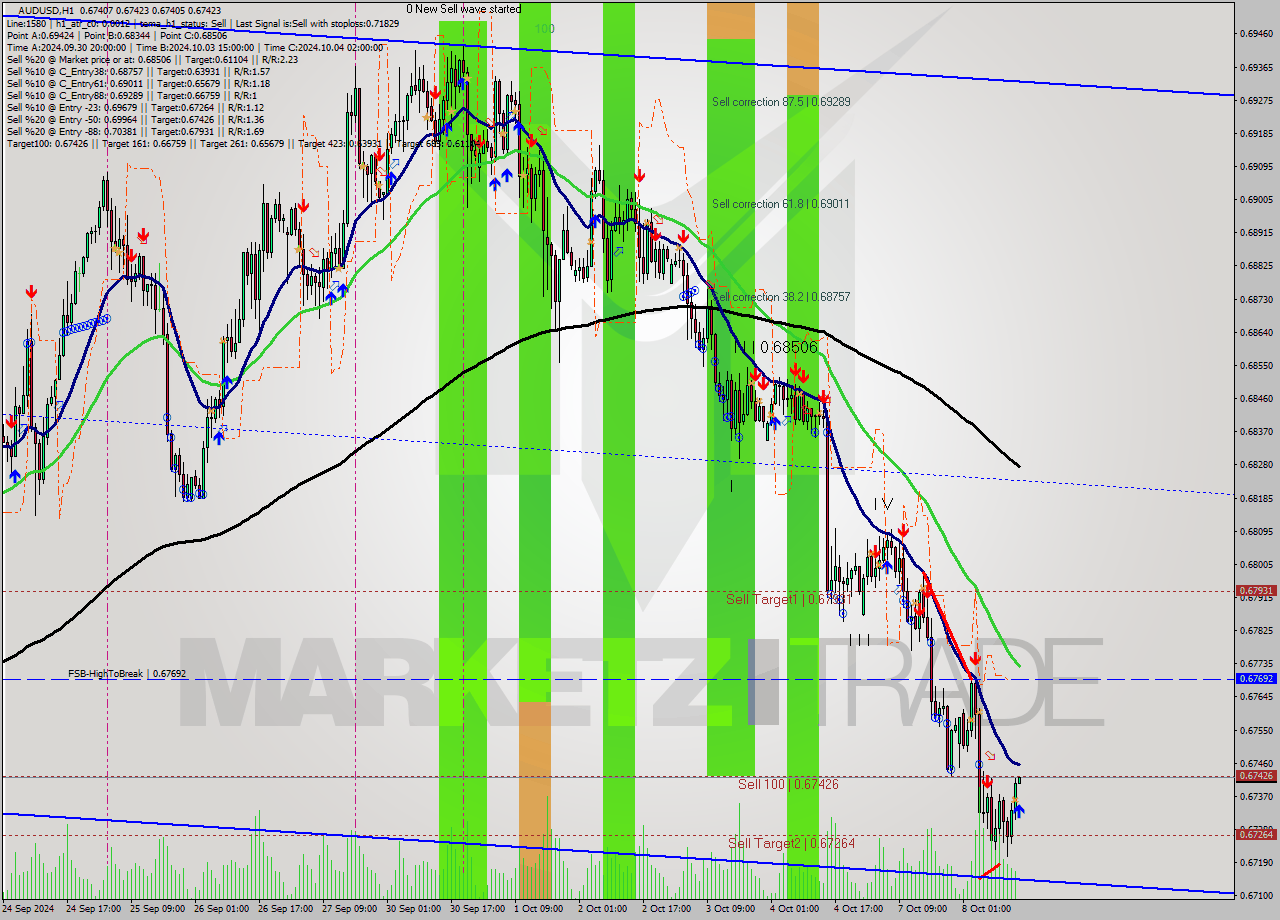Image resolution: width=1280 pixels, height=920 pixels.
Task: Click the 0.67735 price axis value
Action: point(1256,663)
